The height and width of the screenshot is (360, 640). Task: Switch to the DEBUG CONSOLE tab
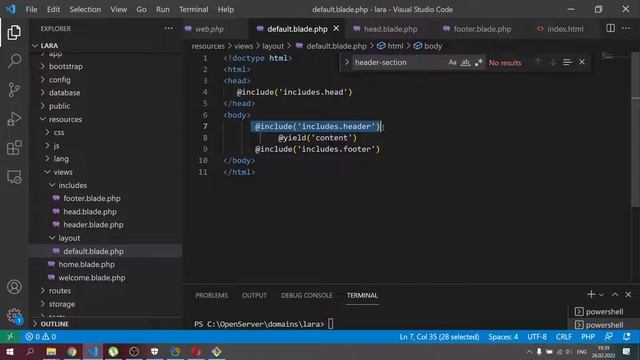pos(307,295)
